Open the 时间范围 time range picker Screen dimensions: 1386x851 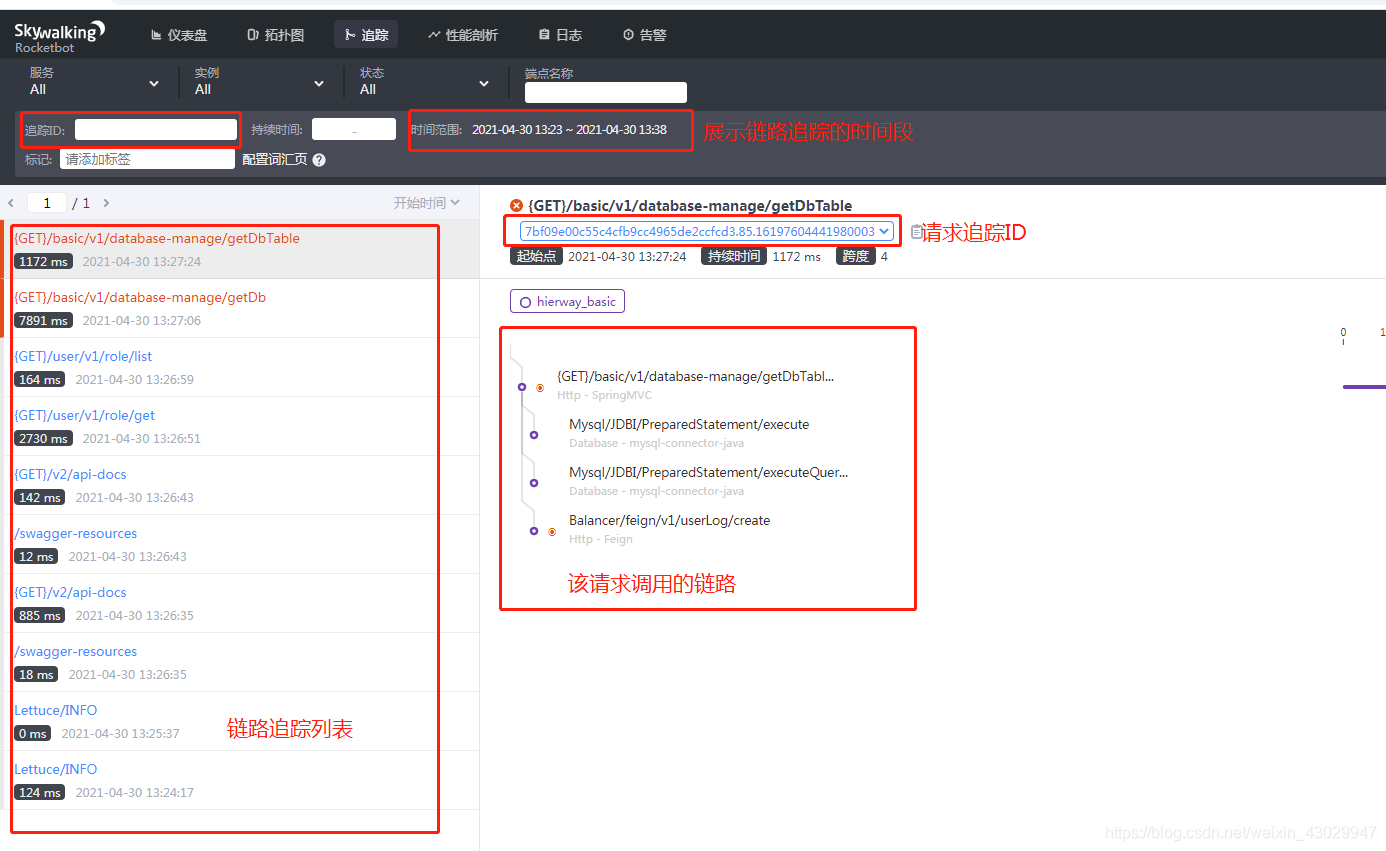(569, 130)
